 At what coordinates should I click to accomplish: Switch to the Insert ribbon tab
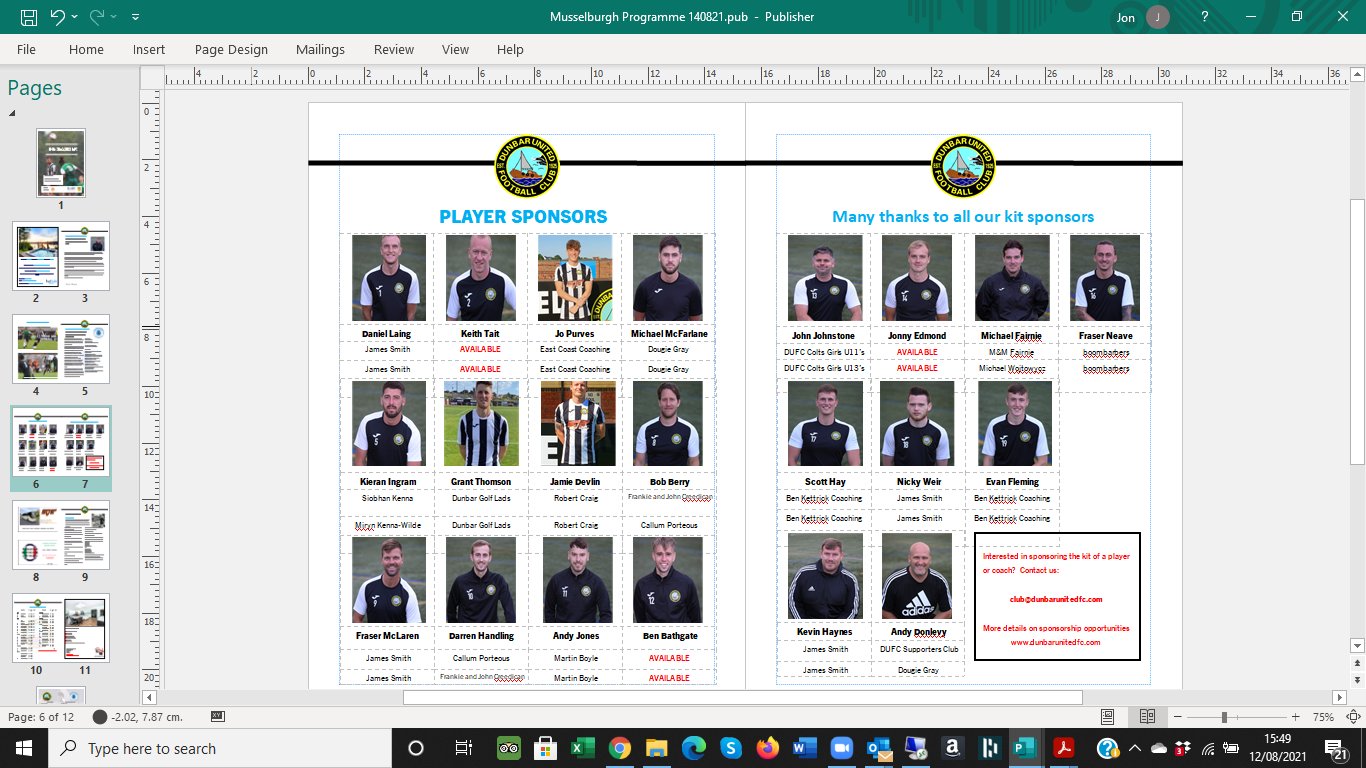pyautogui.click(x=149, y=49)
